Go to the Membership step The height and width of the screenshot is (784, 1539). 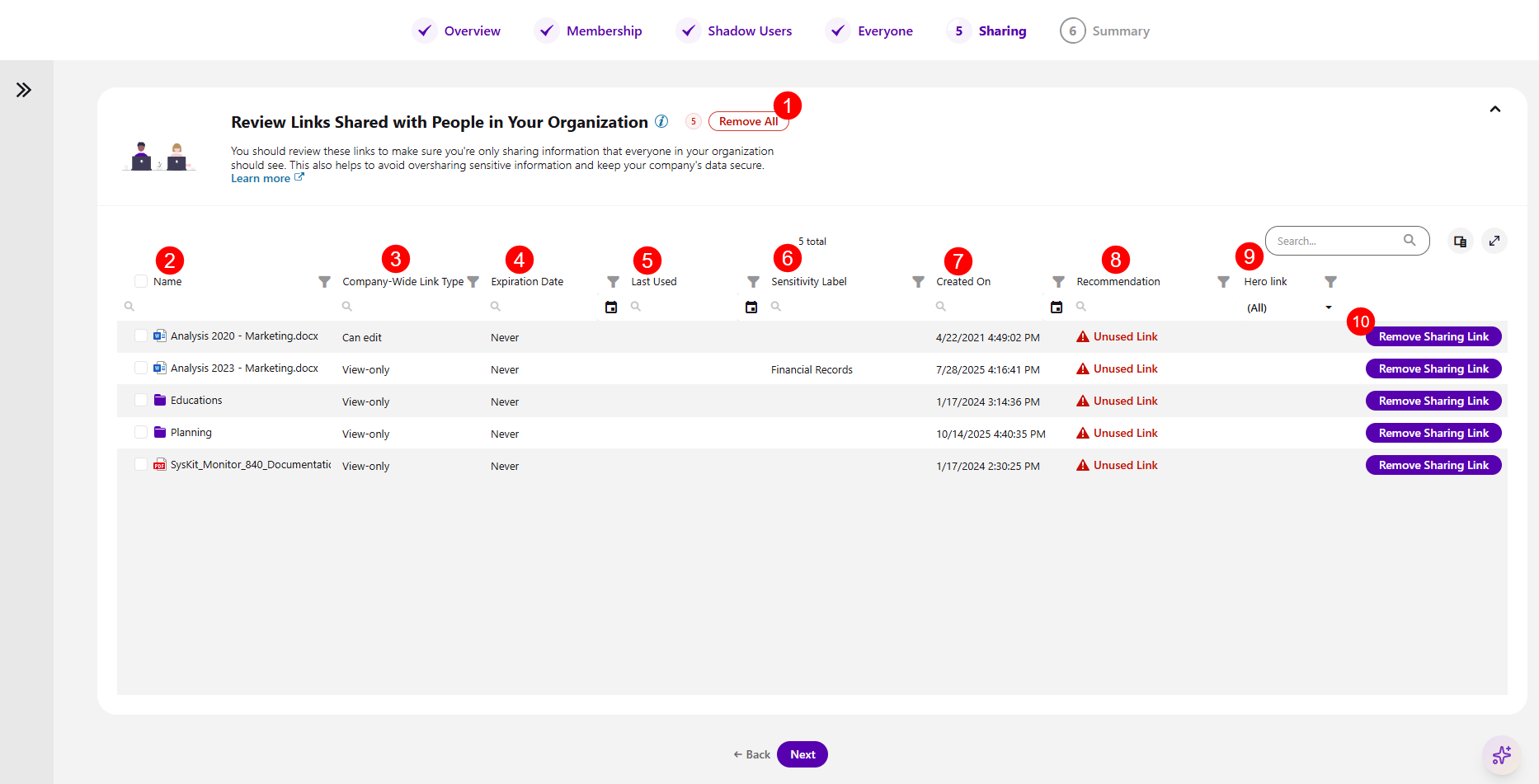coord(589,31)
